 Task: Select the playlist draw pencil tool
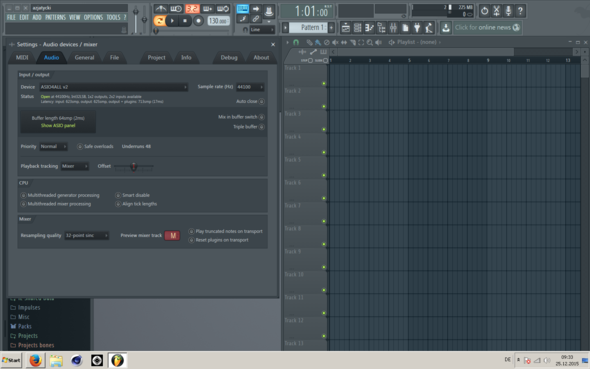pyautogui.click(x=309, y=43)
